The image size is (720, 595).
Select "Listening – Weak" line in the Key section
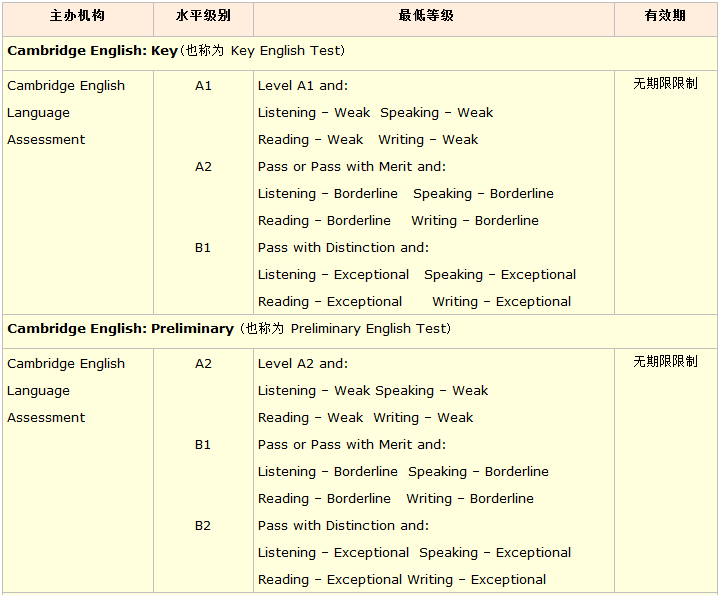coord(314,113)
